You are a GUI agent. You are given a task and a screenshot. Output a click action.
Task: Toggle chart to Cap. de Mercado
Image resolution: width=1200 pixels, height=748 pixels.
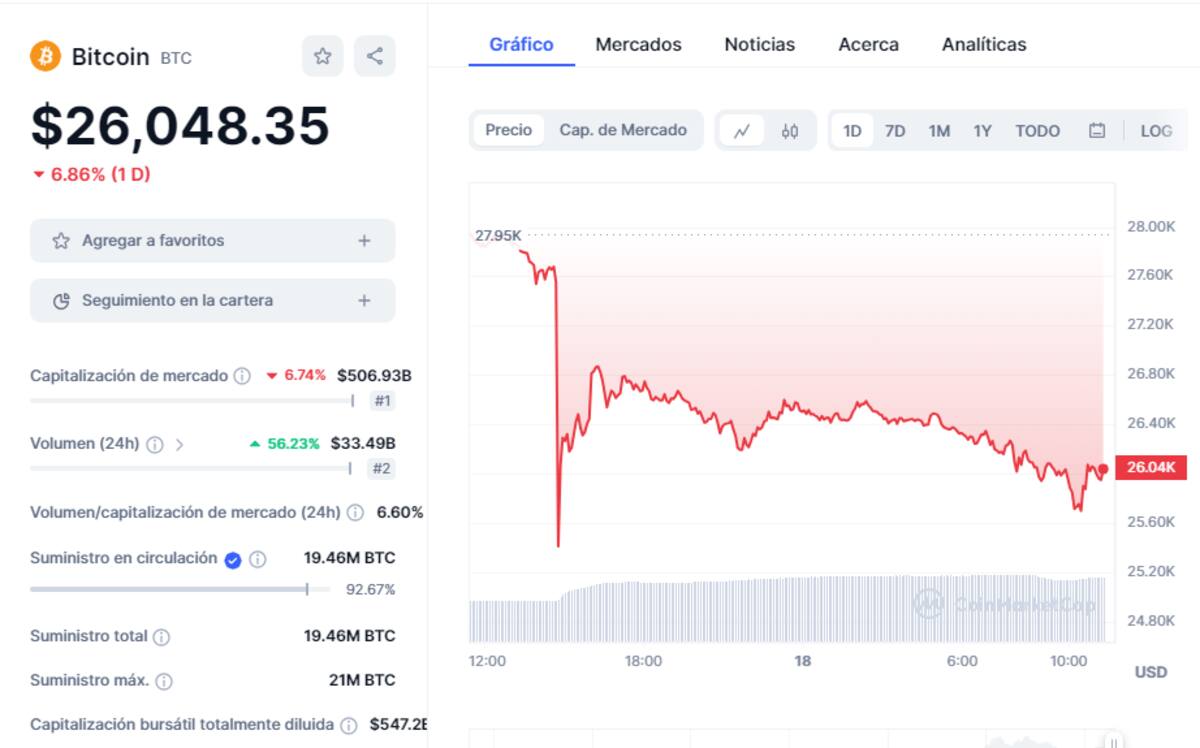coord(623,130)
